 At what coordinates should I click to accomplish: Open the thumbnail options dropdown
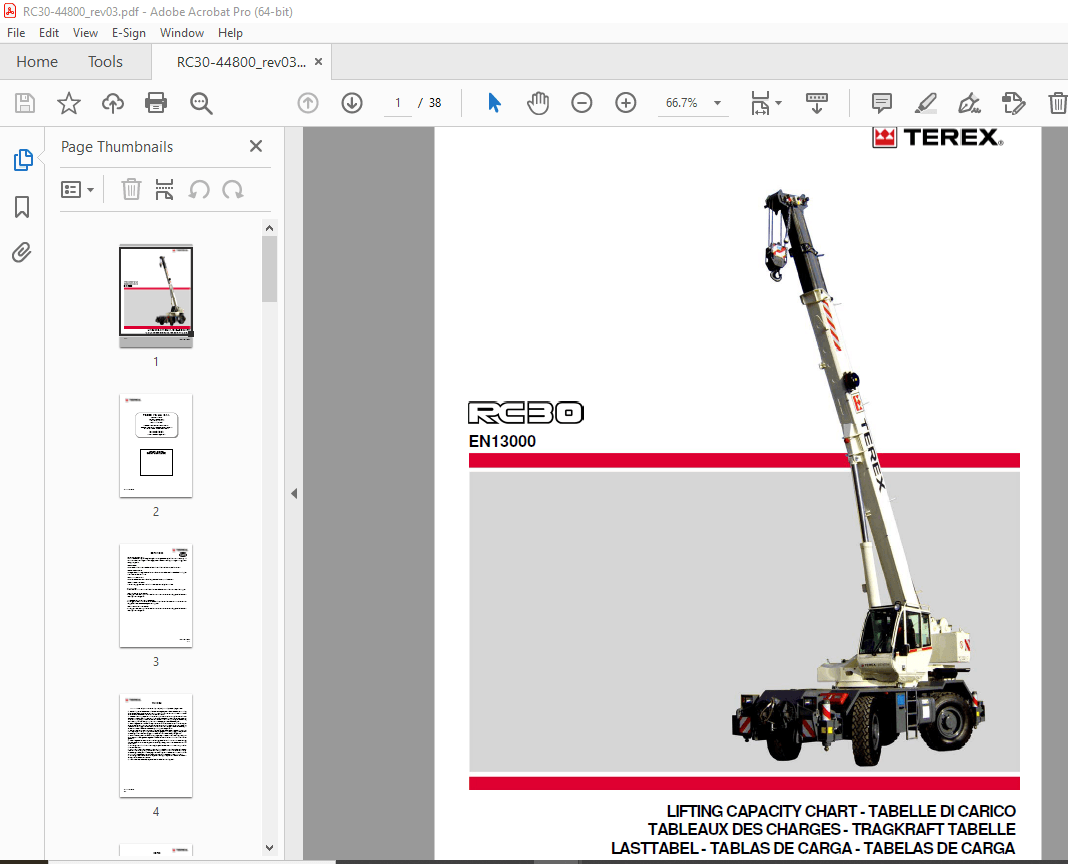point(79,189)
